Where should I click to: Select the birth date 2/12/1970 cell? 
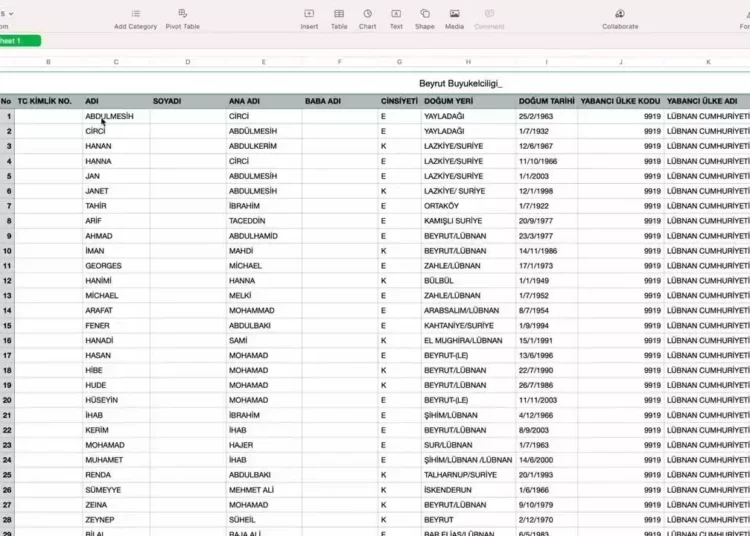(x=546, y=519)
